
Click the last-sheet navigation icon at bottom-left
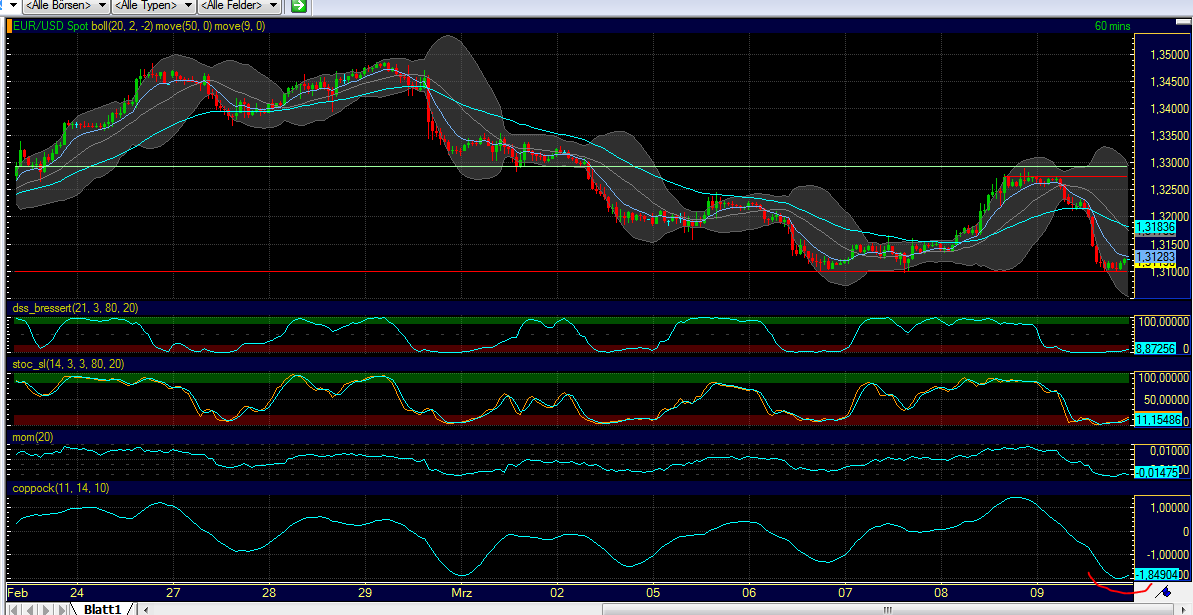coord(61,608)
